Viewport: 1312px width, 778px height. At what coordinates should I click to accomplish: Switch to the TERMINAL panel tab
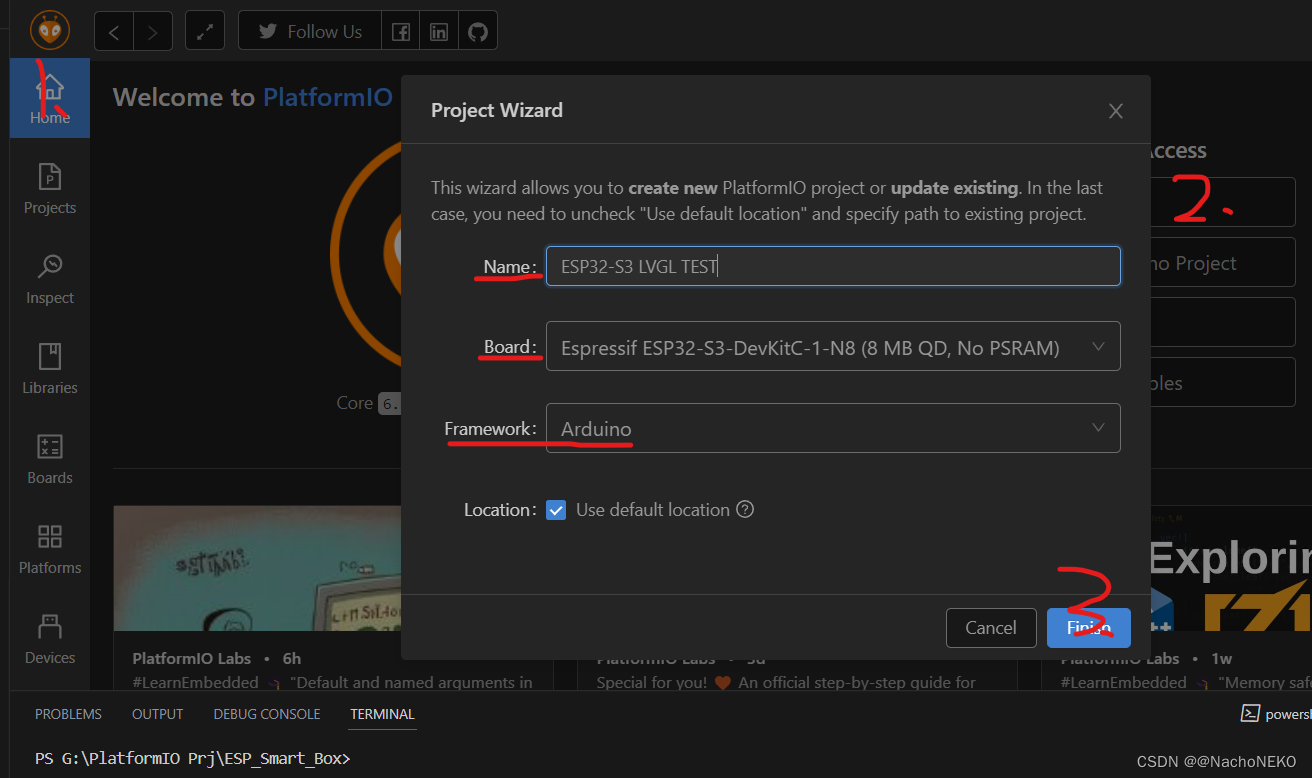click(382, 714)
